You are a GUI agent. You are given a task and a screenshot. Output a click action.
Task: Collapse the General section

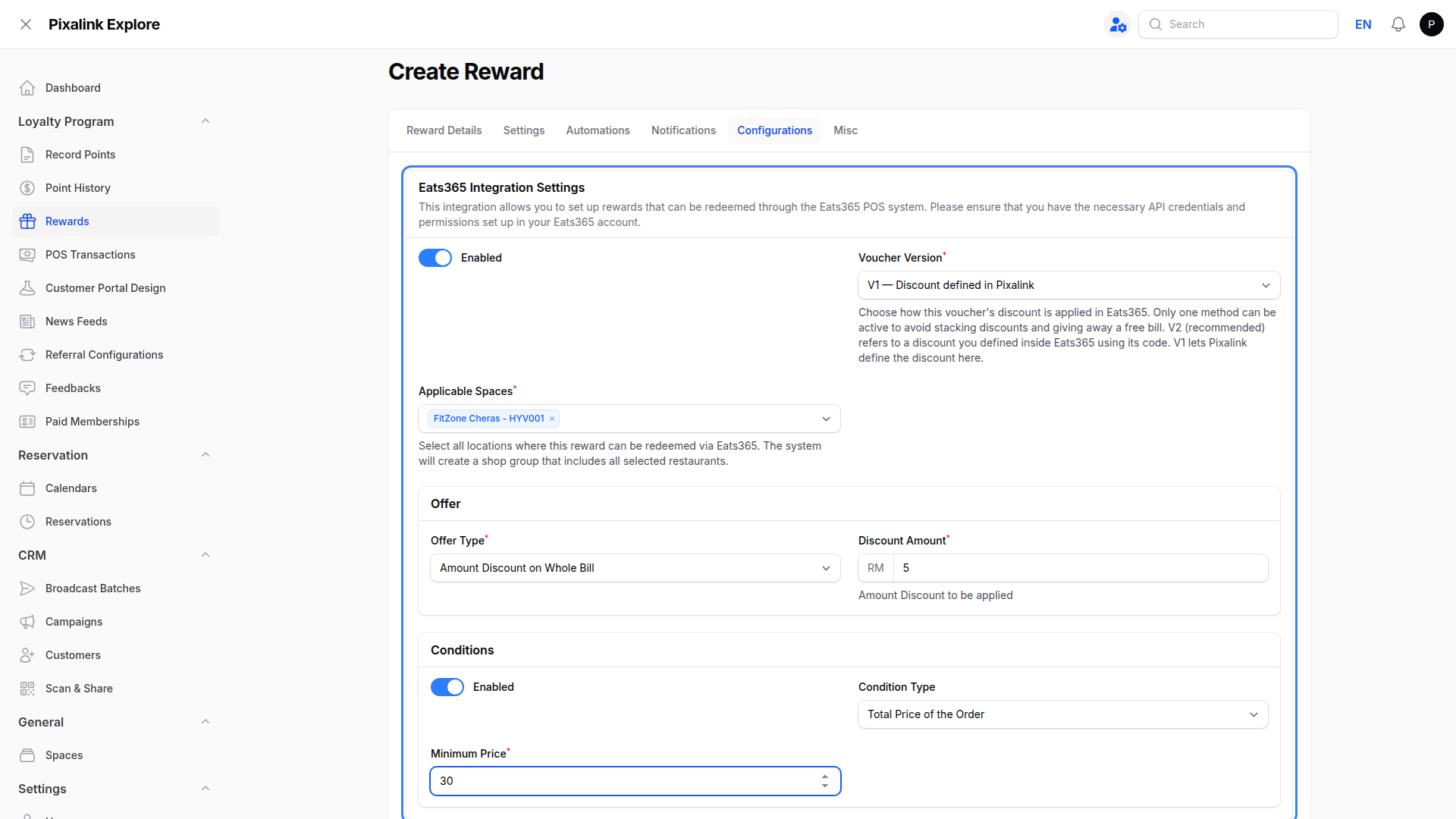[206, 722]
